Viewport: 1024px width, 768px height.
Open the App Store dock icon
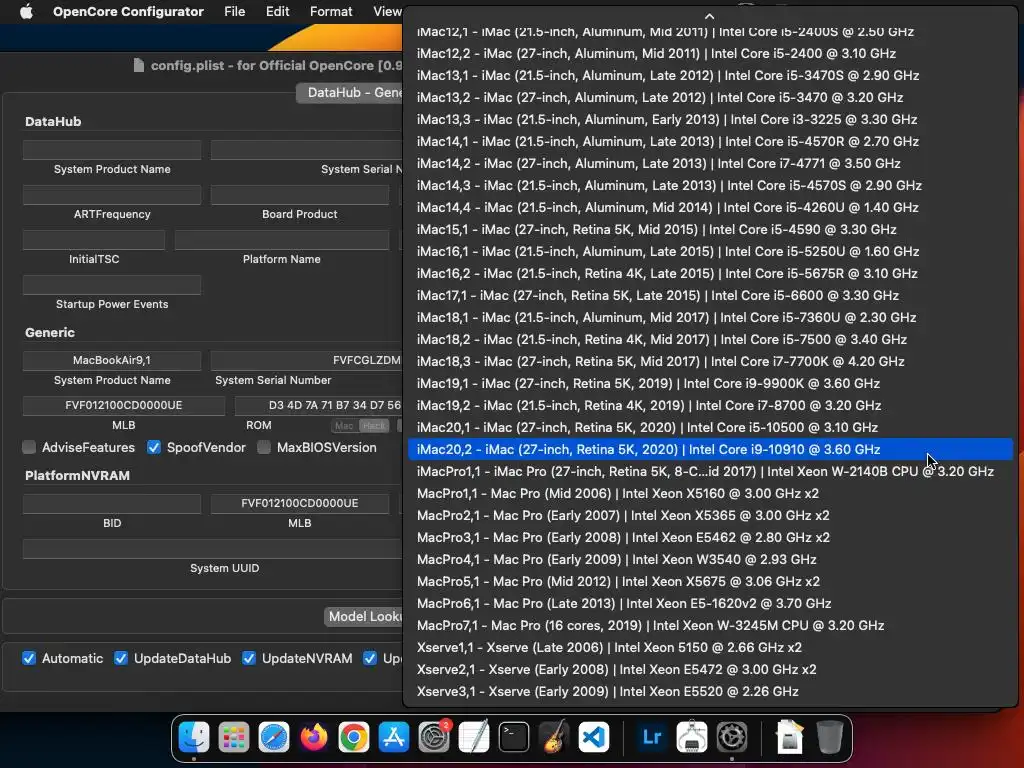click(x=394, y=737)
